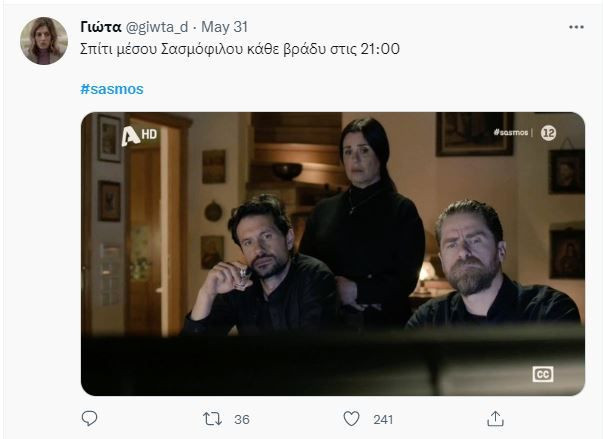Screen dimensions: 603x439
Task: Open the share icon menu
Action: tap(495, 419)
